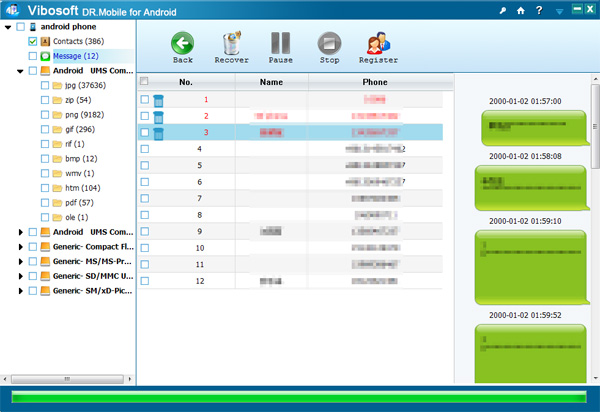This screenshot has width=600, height=412.
Task: Expand the Generic- SD/MMC U... drive node
Action: [x=21, y=276]
